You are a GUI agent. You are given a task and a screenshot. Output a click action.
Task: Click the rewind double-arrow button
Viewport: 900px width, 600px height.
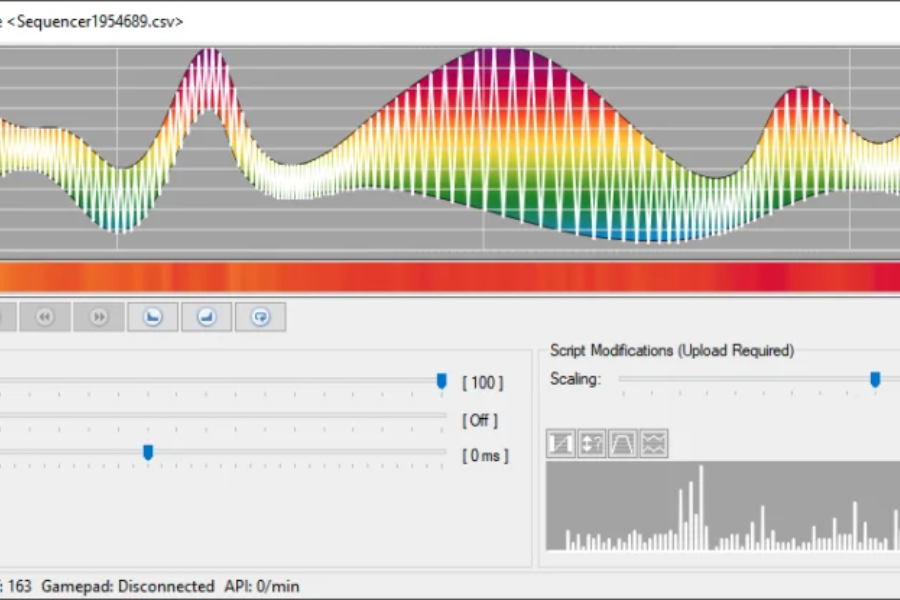pos(45,317)
